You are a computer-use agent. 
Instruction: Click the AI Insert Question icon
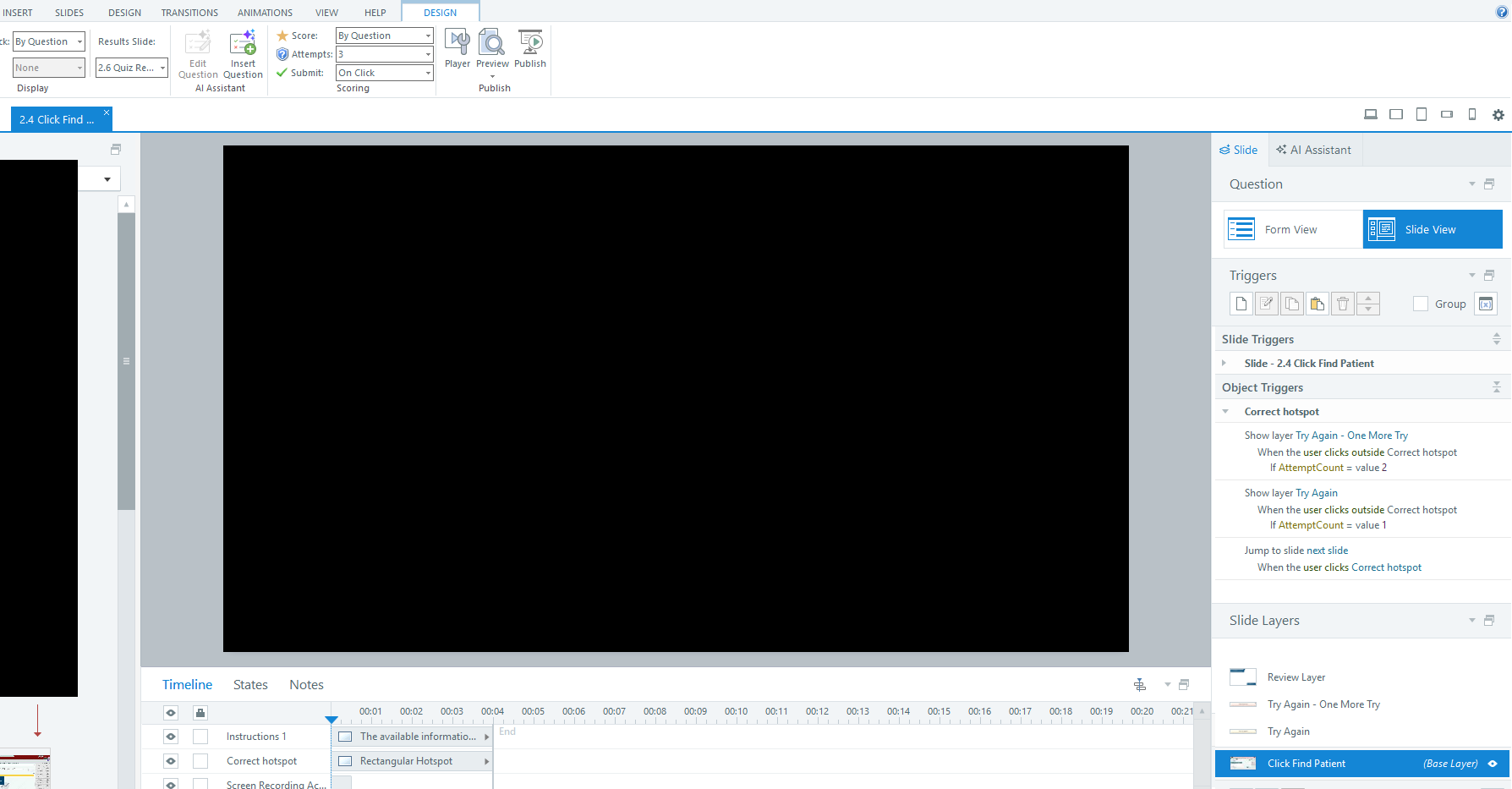click(x=243, y=54)
